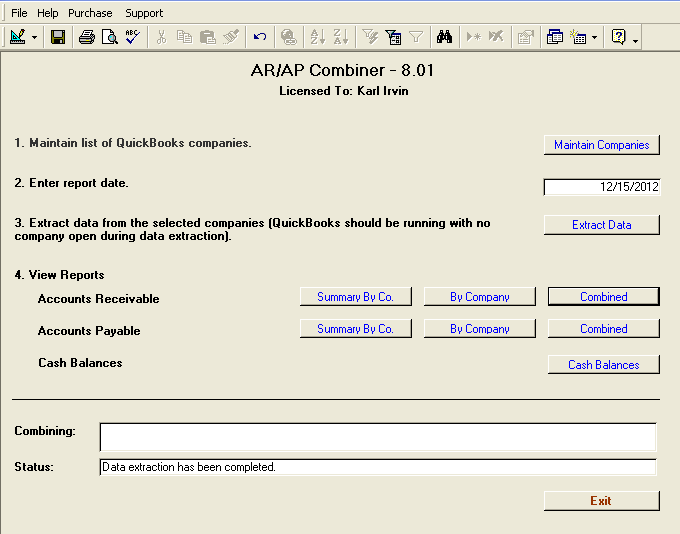The image size is (680, 534).
Task: Open the Support menu
Action: point(144,13)
